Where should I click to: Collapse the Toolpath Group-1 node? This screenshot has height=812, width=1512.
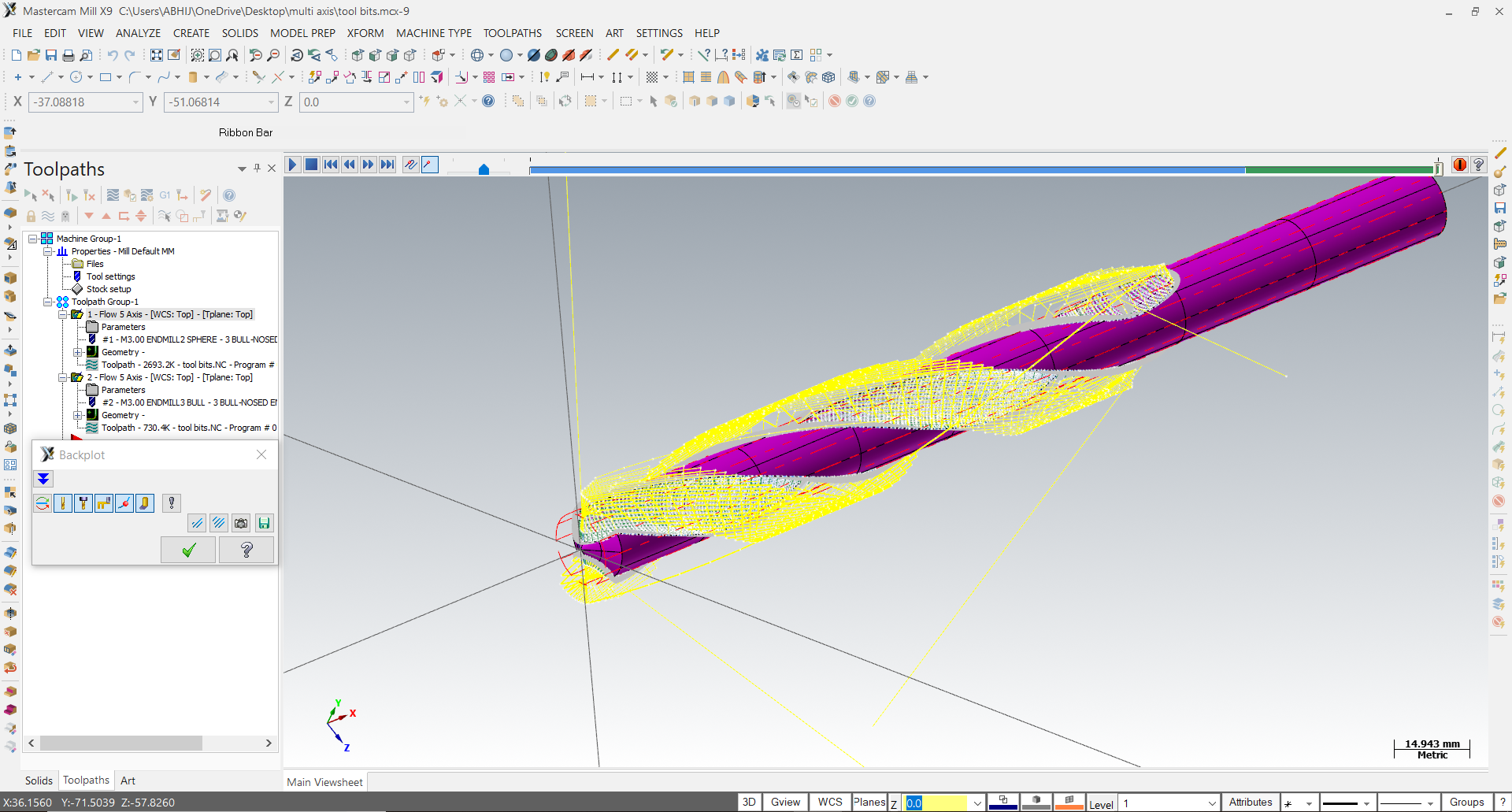[47, 302]
